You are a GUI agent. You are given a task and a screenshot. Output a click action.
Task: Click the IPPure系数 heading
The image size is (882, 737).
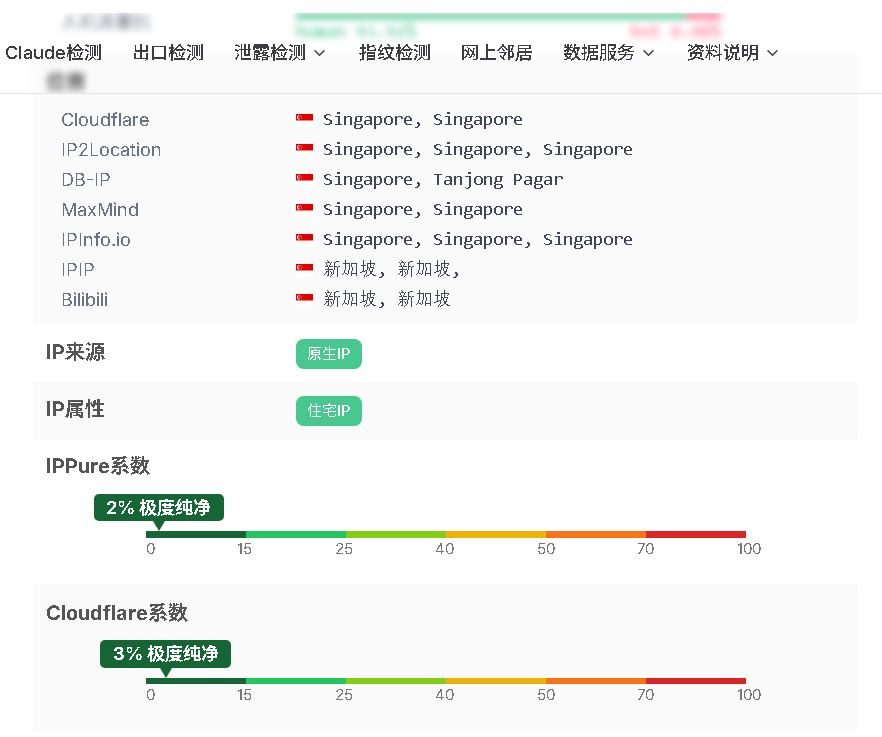[98, 466]
